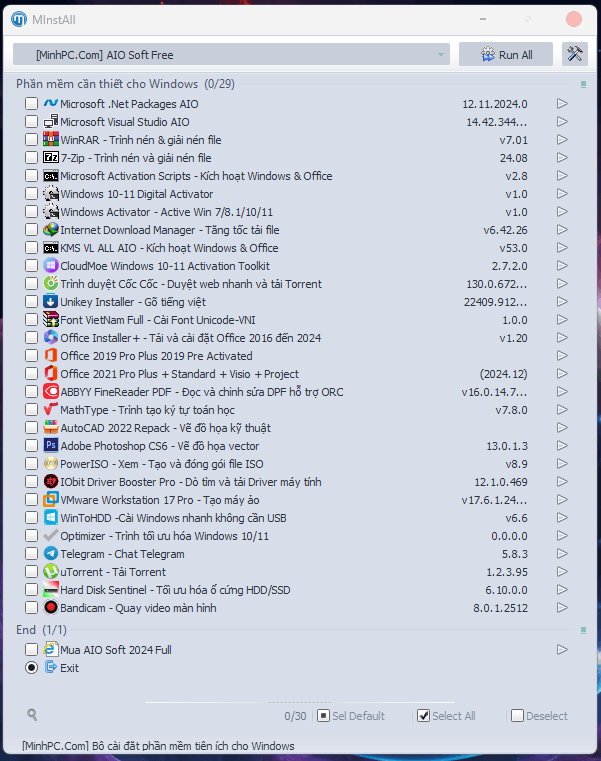Click the Adobe Photoshop CS6 icon
601x761 pixels.
(51, 446)
